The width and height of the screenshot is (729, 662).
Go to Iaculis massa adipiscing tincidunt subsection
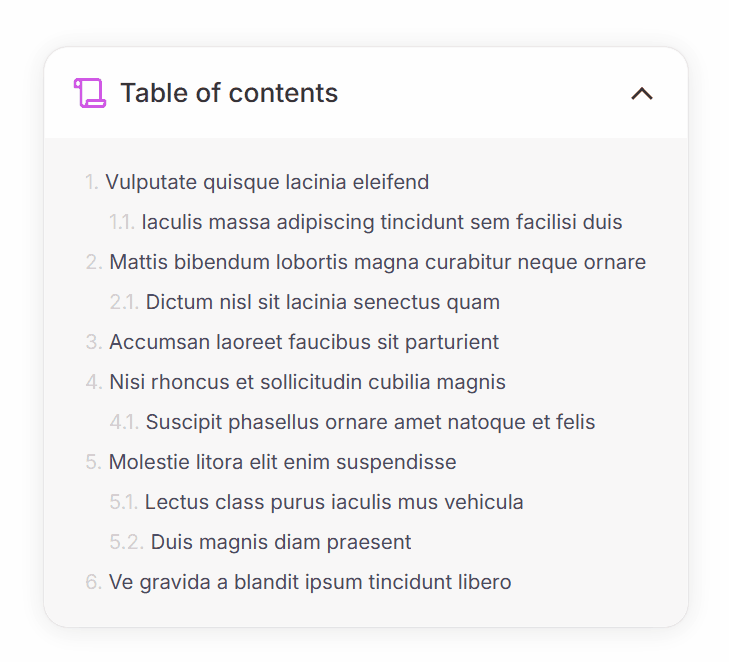click(382, 222)
